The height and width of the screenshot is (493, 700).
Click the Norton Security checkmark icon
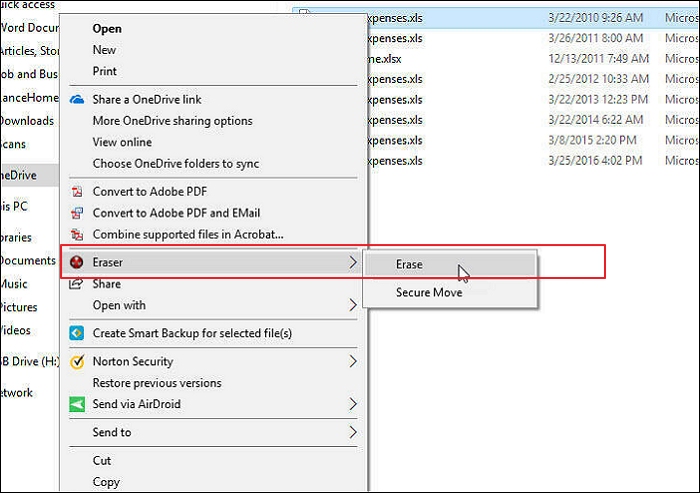click(76, 361)
